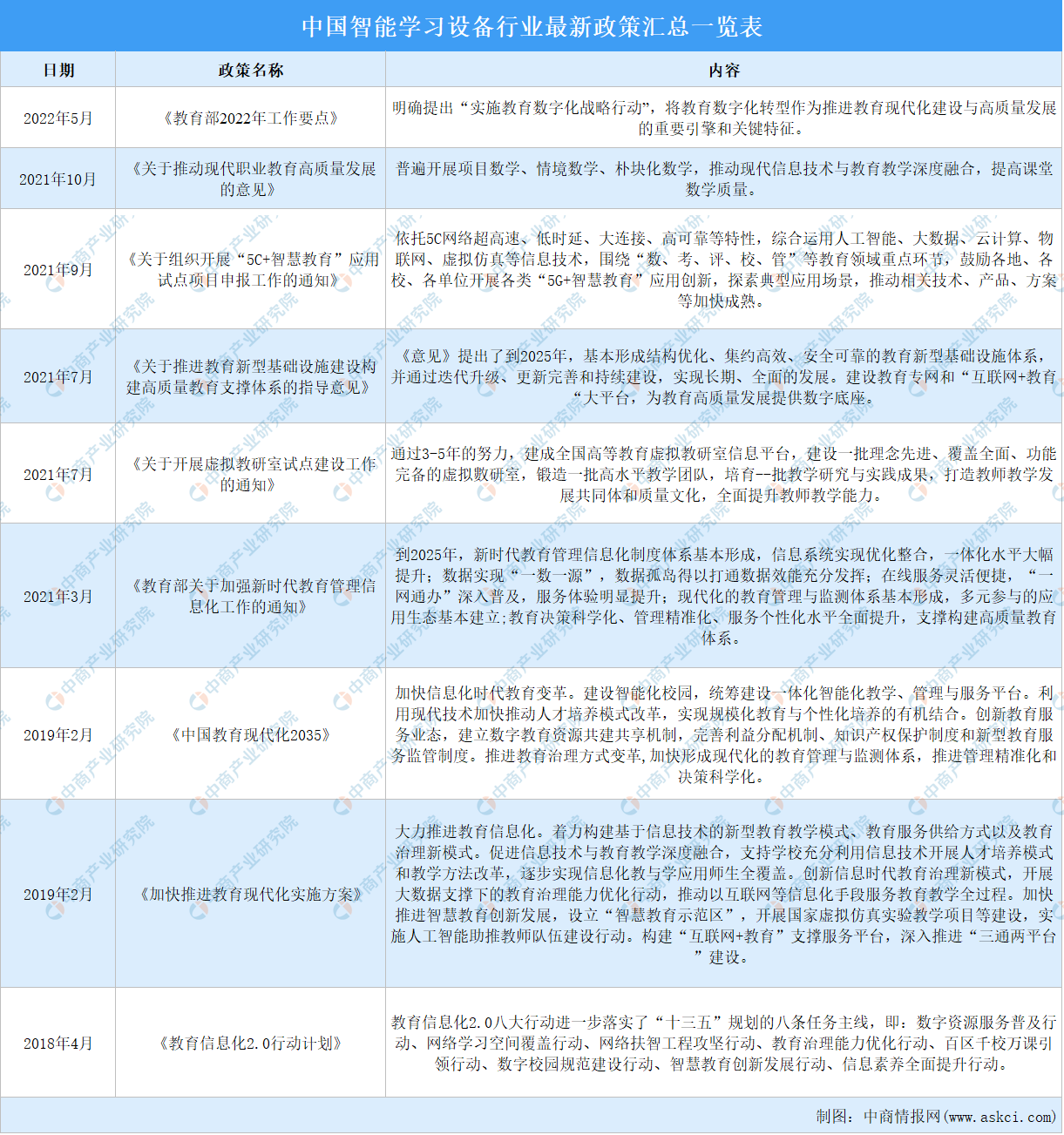The height and width of the screenshot is (1135, 1064).
Task: Select policy name 《教育部关于加强新时代教育管理信息化工作的通知》
Action: pyautogui.click(x=251, y=597)
